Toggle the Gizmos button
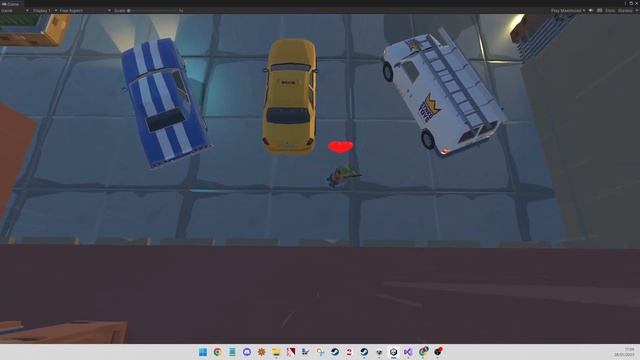The width and height of the screenshot is (640, 360). tap(624, 11)
